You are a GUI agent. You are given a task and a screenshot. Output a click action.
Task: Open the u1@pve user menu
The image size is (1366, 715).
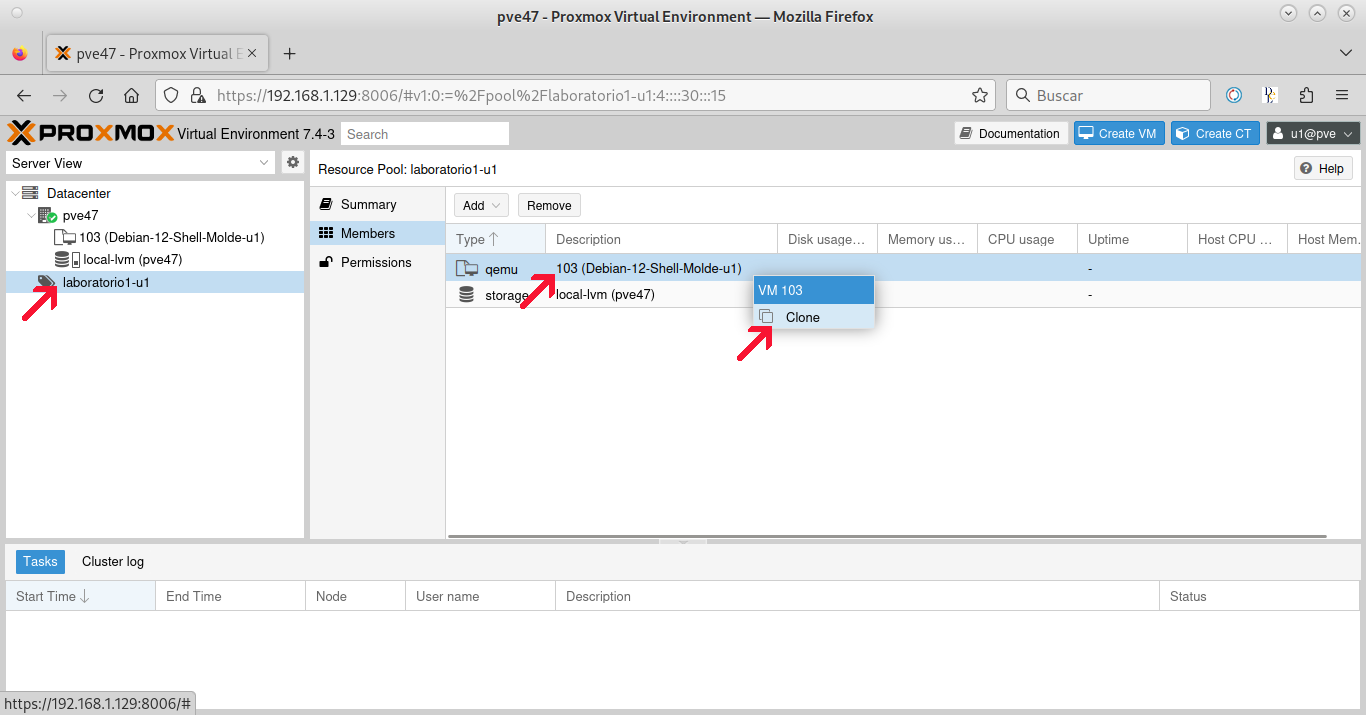coord(1313,134)
